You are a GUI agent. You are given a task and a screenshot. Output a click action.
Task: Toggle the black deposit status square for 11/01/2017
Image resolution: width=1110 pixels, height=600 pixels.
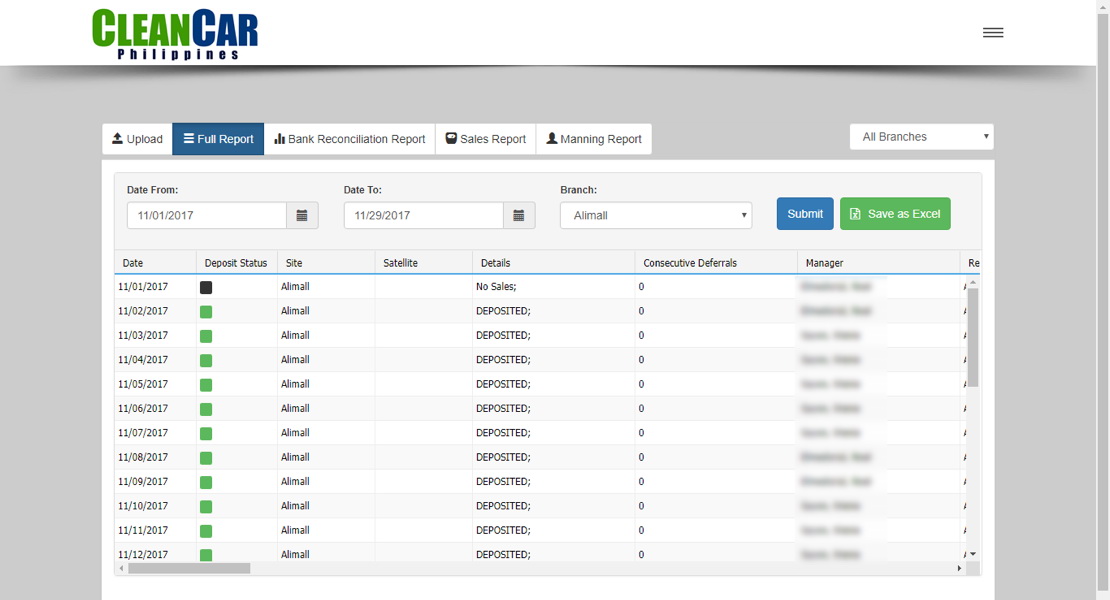point(206,287)
